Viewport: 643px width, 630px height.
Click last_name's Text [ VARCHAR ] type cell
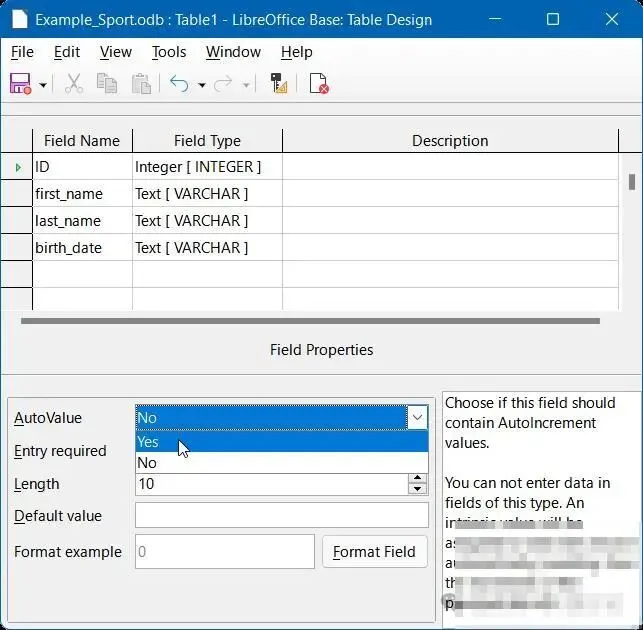click(207, 221)
